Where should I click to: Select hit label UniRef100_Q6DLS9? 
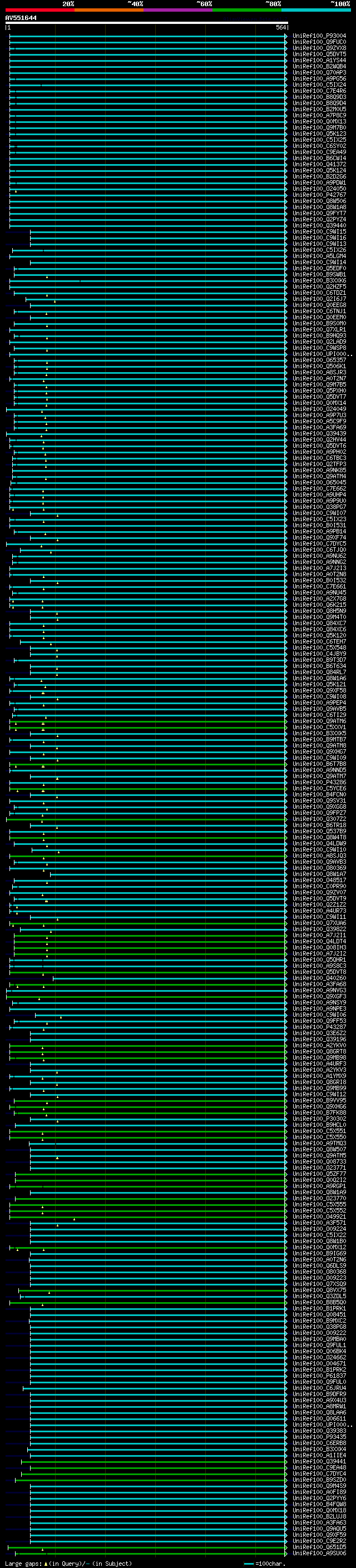[x=319, y=1265]
